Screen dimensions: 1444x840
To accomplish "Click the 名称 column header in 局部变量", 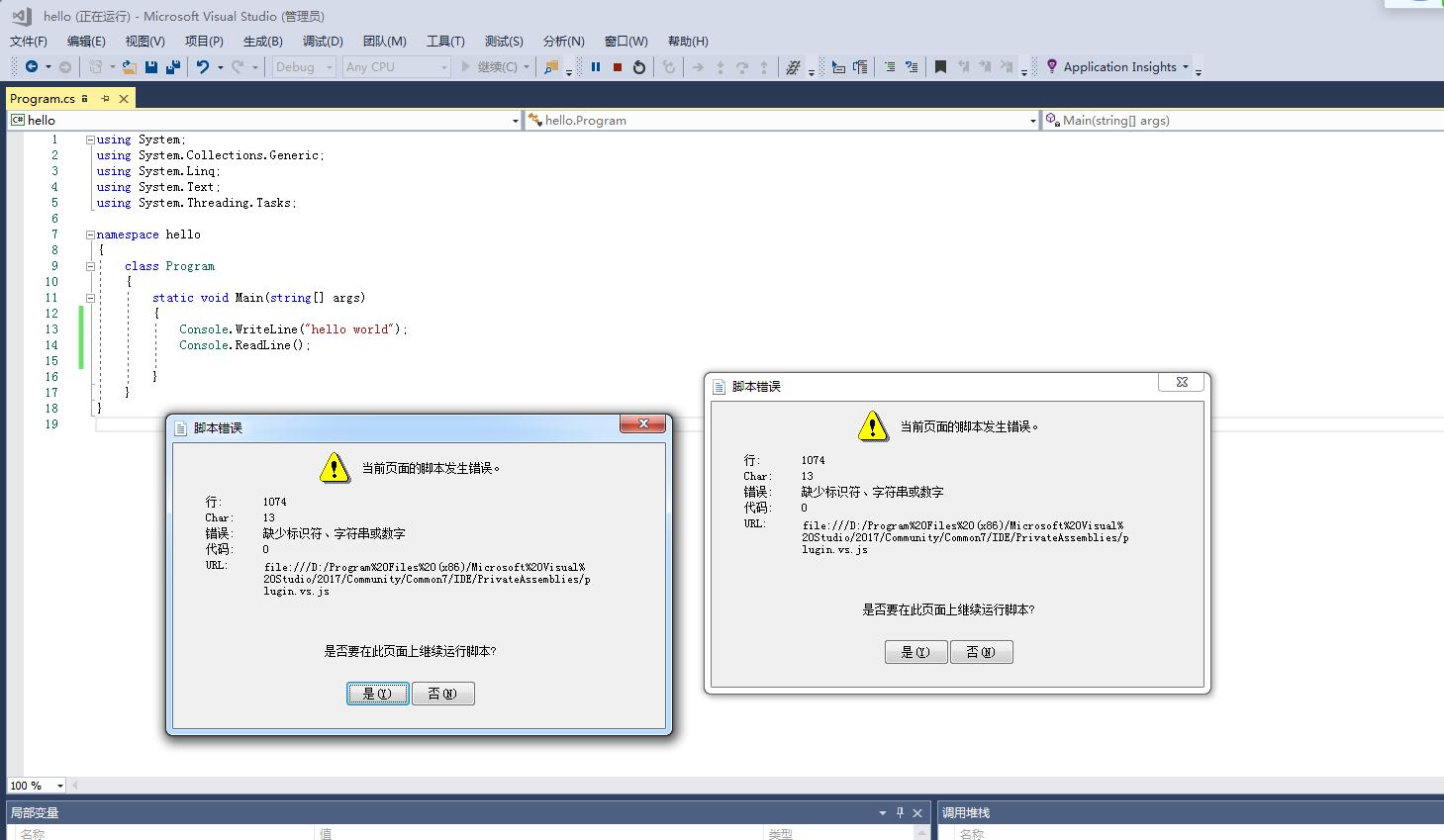I will (x=33, y=834).
